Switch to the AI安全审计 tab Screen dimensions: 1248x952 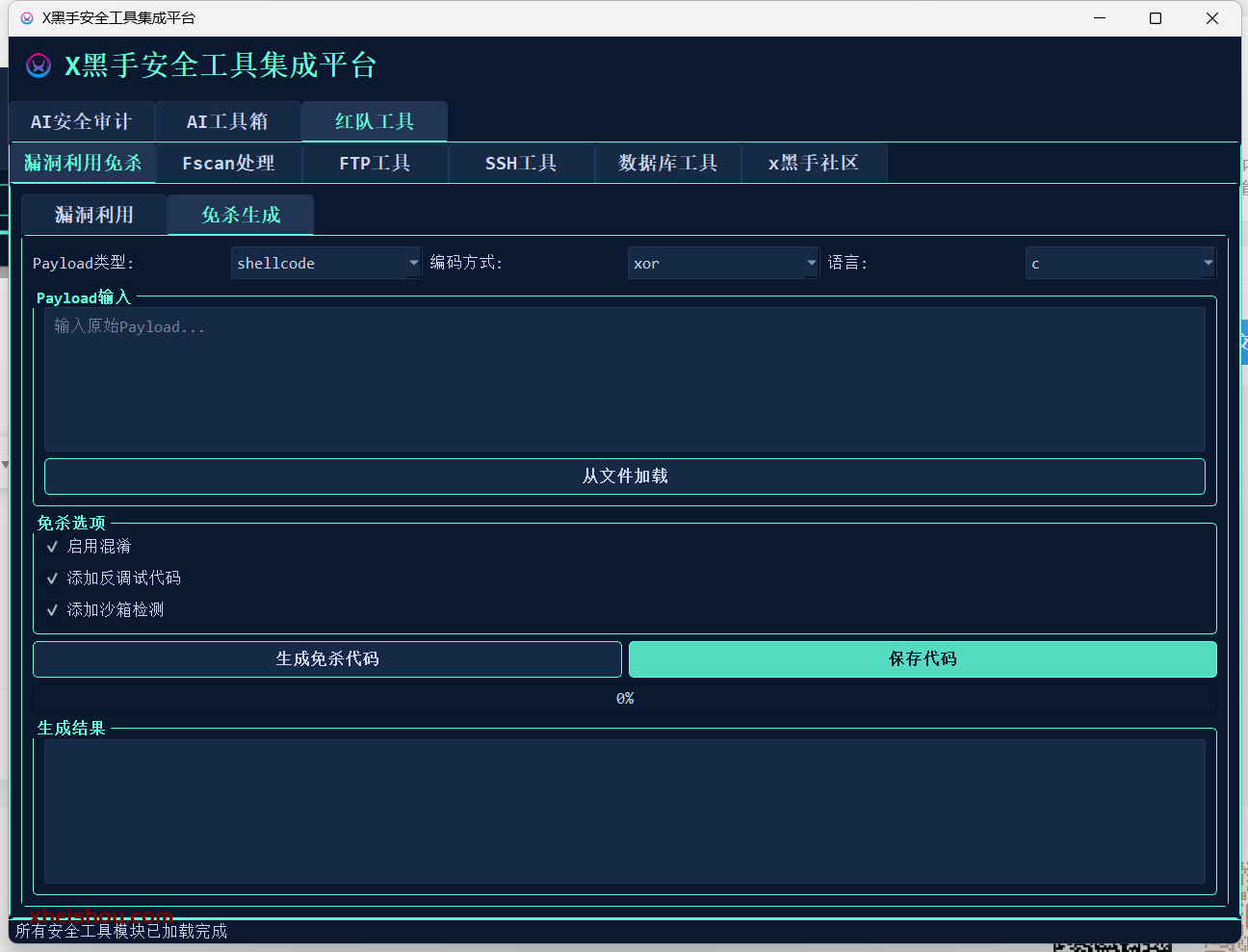click(81, 121)
